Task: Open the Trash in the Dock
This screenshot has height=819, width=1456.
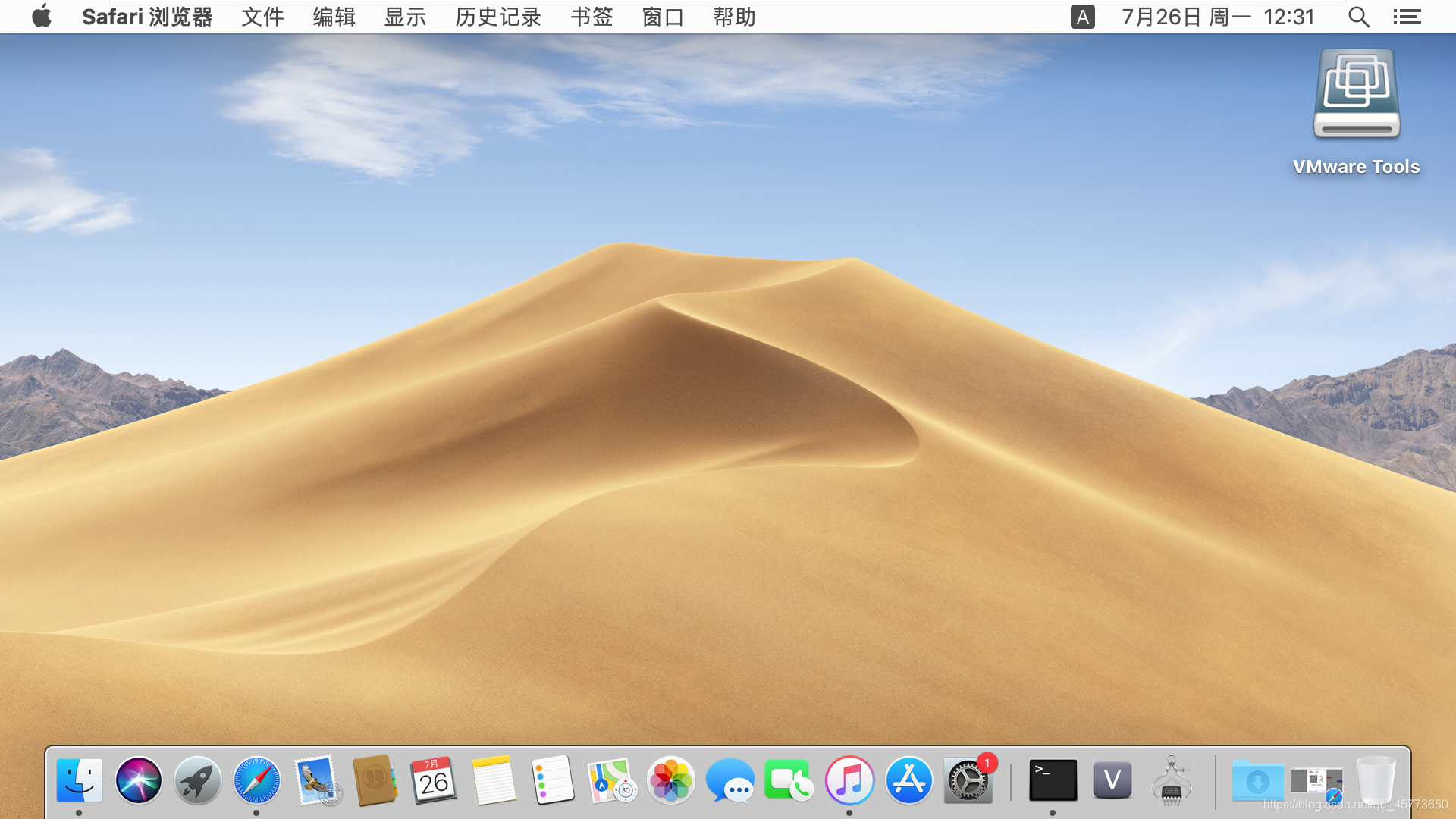Action: [1376, 780]
